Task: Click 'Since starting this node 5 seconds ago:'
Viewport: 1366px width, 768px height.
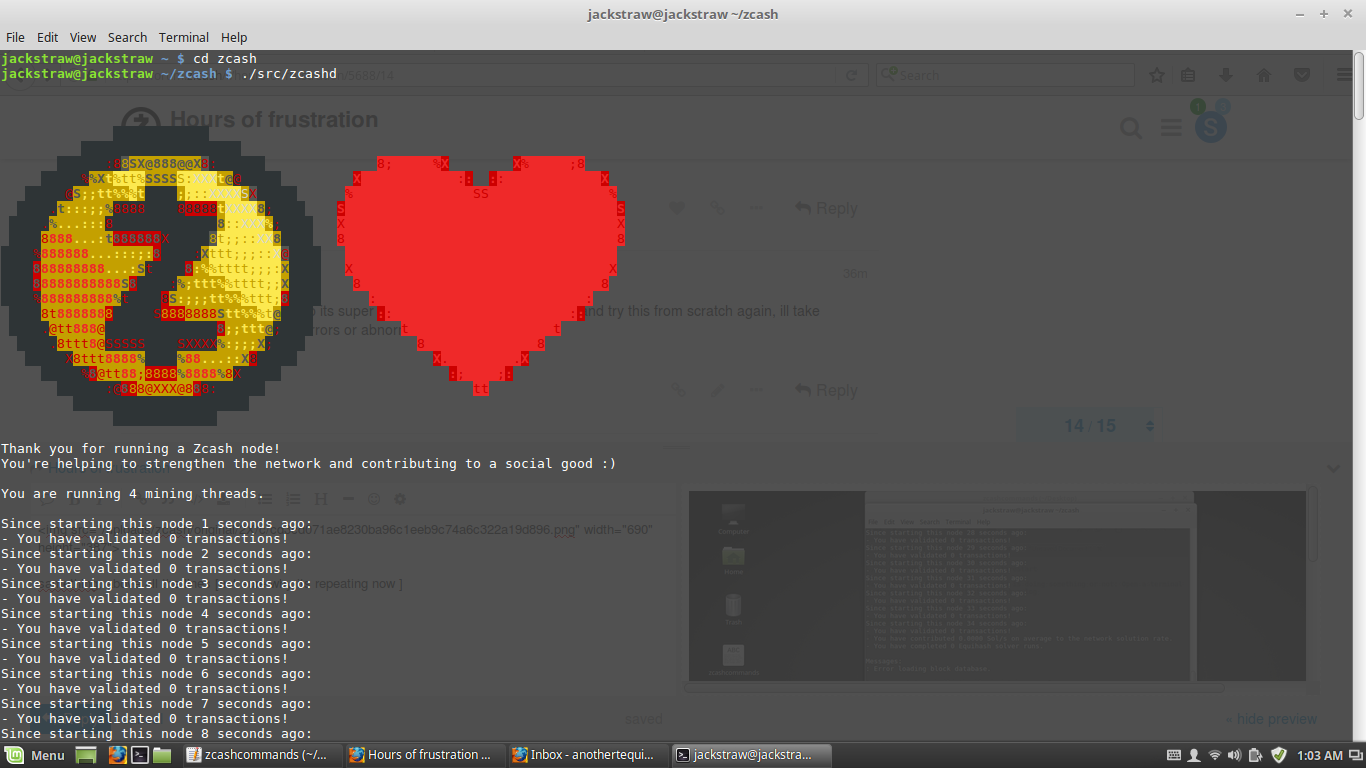Action: coord(157,644)
